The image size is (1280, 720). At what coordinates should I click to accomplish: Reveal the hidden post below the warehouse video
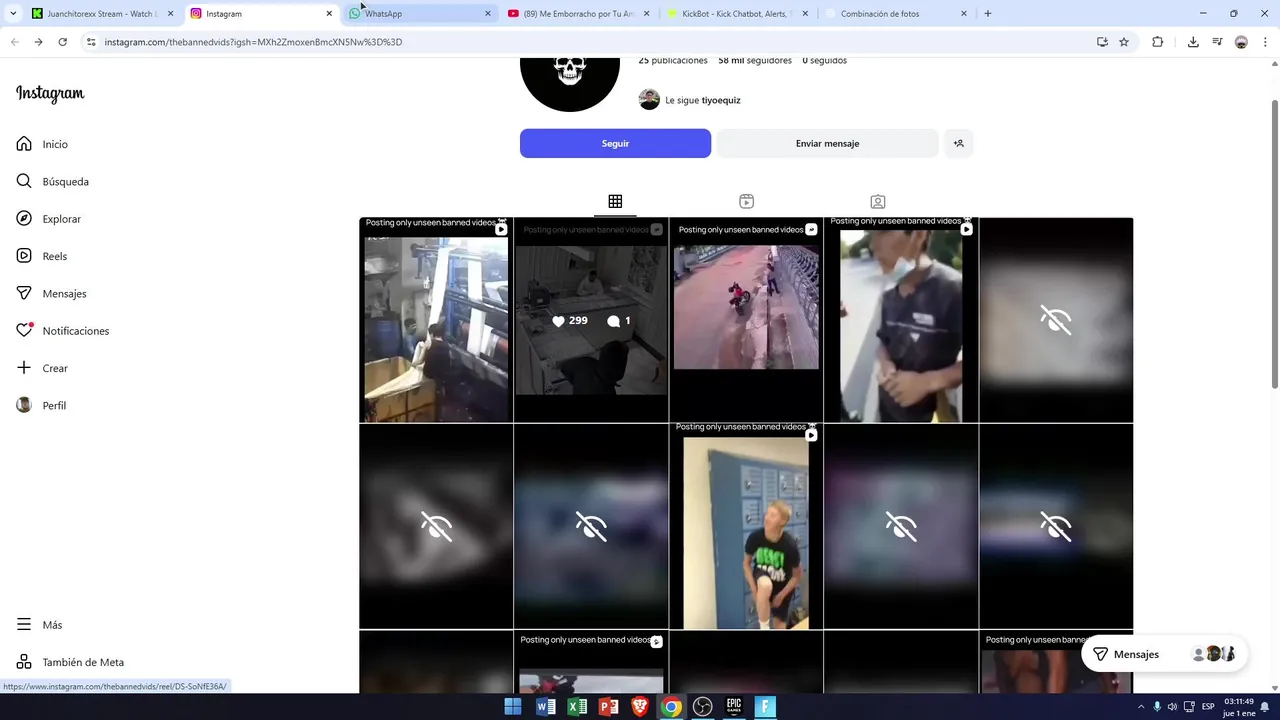click(x=436, y=527)
